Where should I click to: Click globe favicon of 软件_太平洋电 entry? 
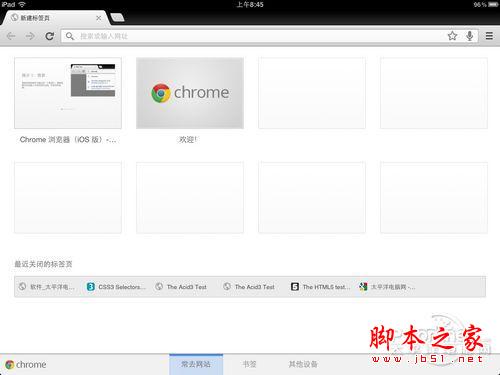point(22,286)
